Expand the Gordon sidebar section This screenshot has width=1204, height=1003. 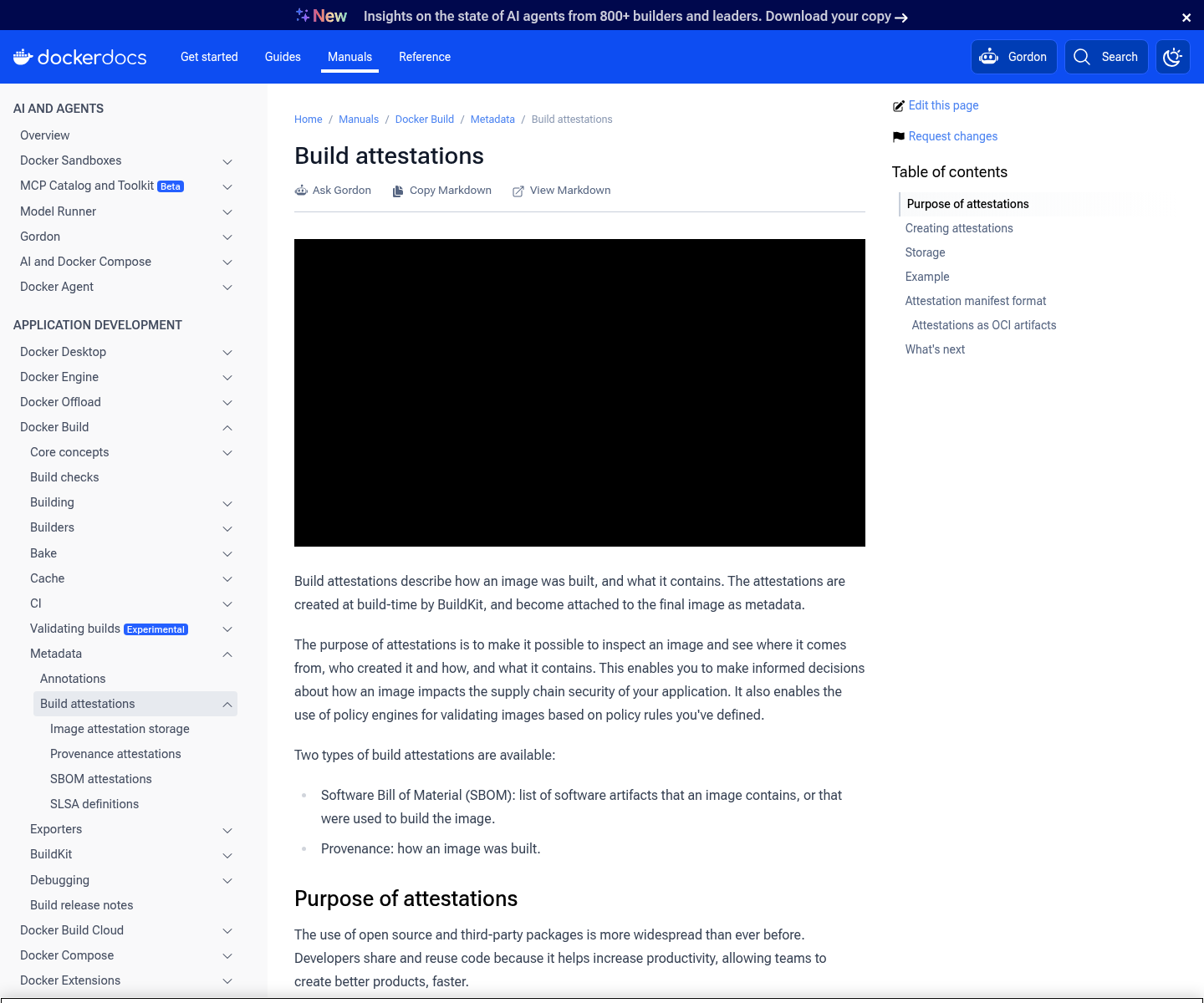click(x=227, y=237)
